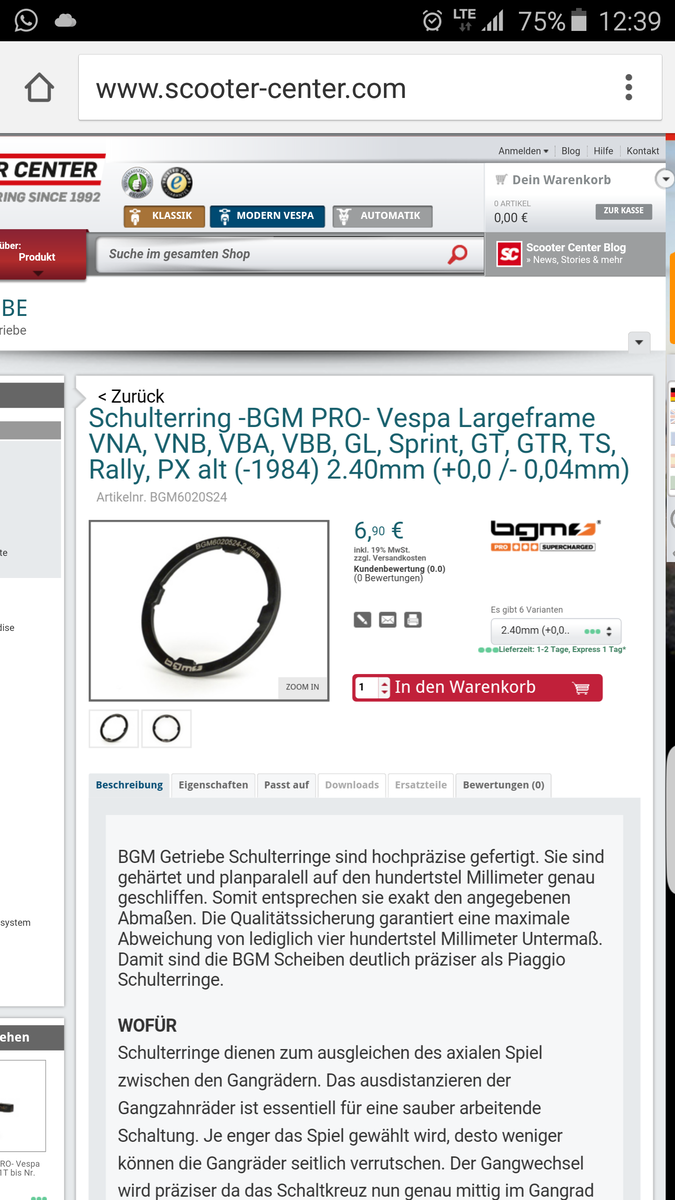675x1200 pixels.
Task: Expand the header collapse arrow below search
Action: click(640, 341)
